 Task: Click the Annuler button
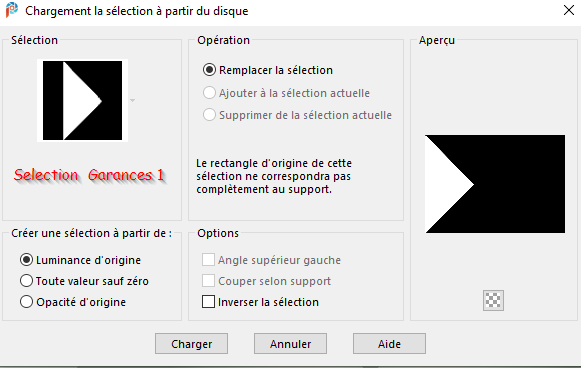[x=290, y=344]
